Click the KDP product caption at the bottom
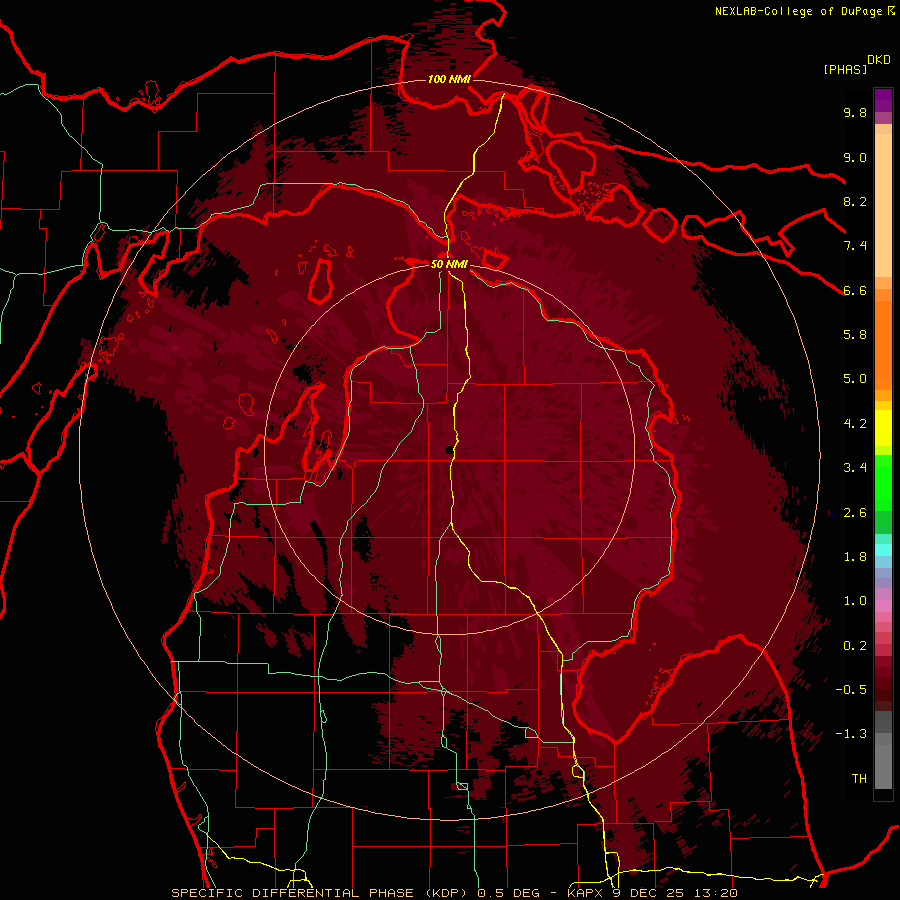Screen dimensions: 900x900 coord(454,893)
